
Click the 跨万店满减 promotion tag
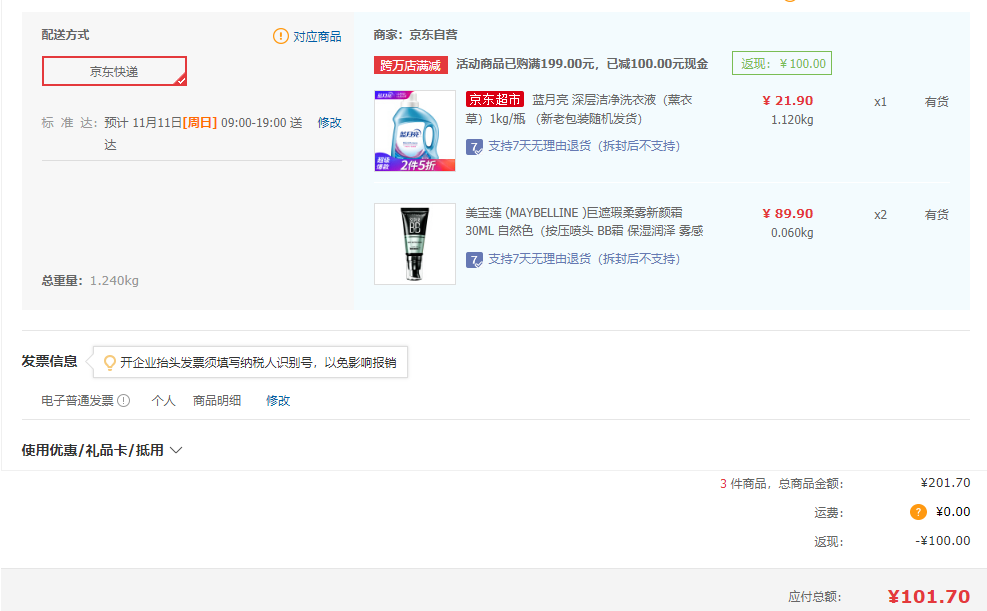(411, 65)
